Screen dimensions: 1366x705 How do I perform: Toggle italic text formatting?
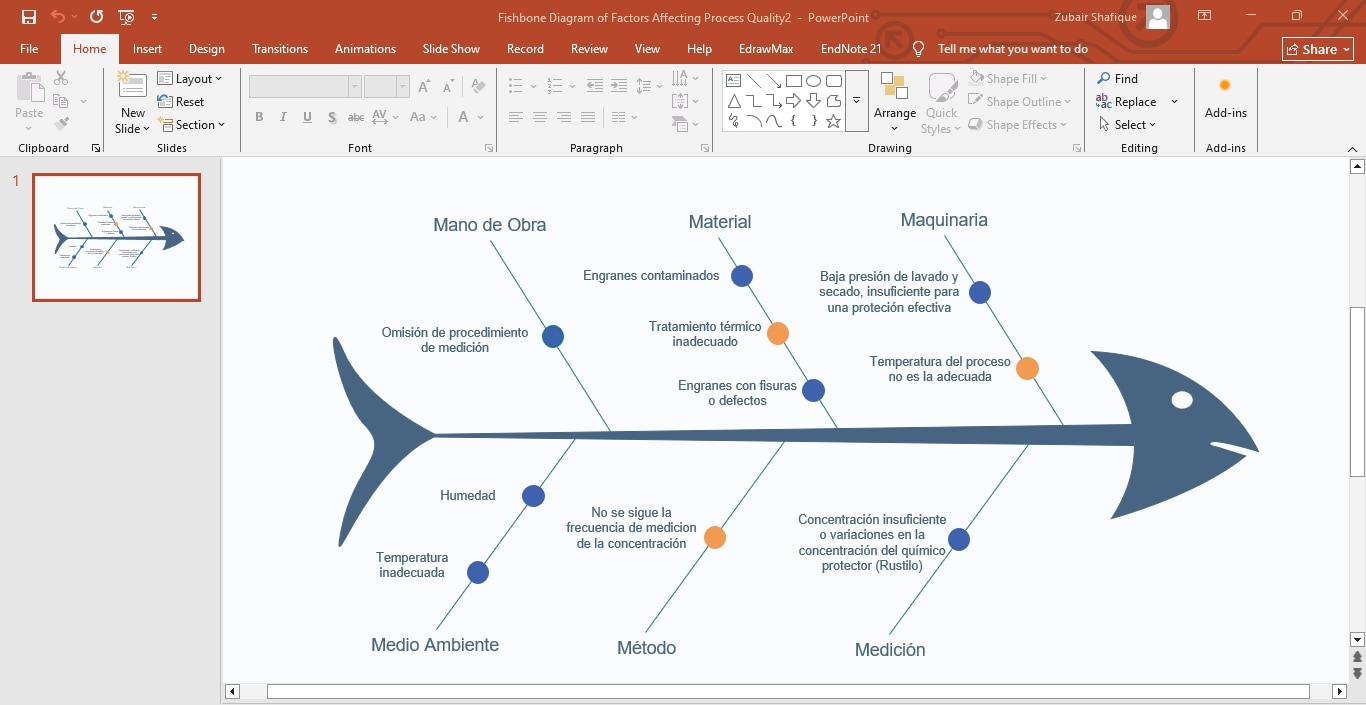(x=282, y=117)
